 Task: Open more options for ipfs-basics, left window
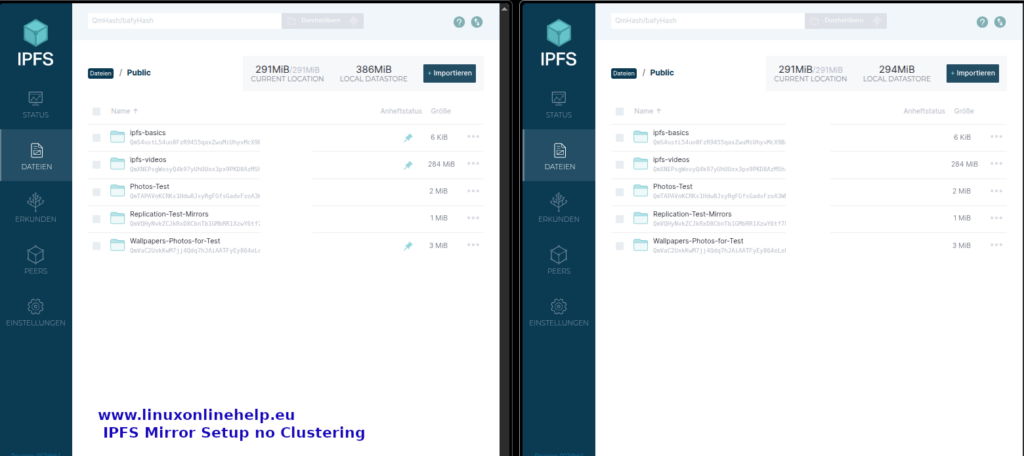473,137
